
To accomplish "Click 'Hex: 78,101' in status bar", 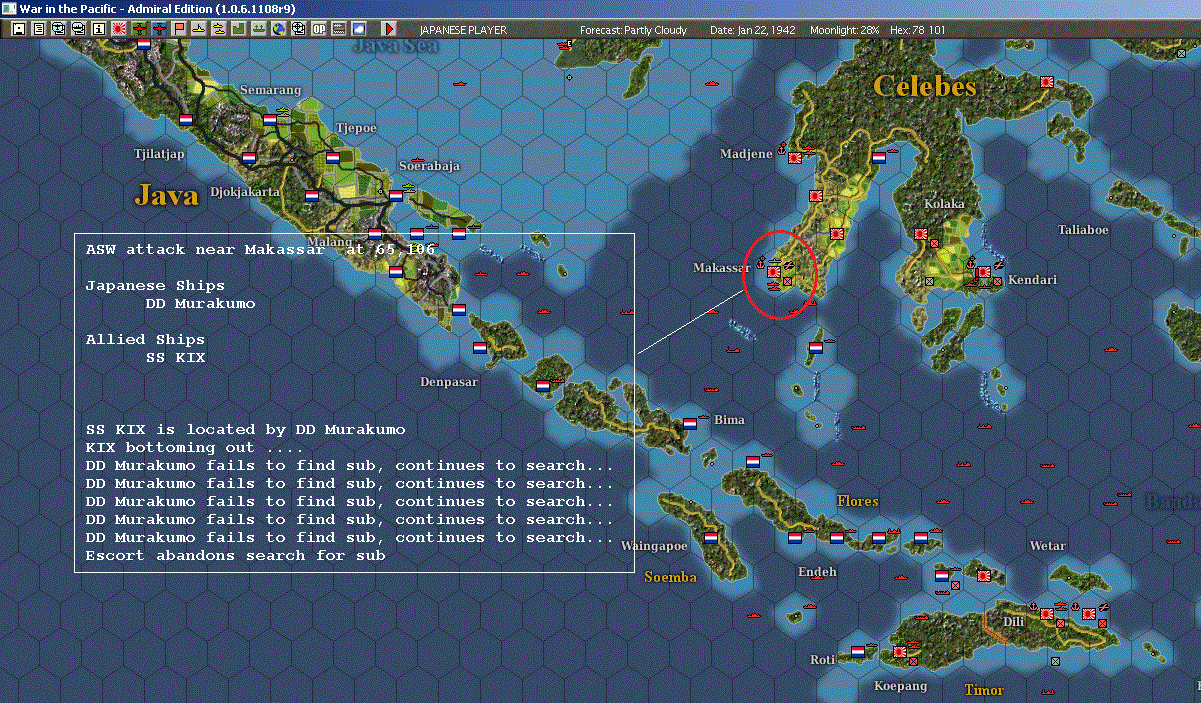I will [x=917, y=30].
